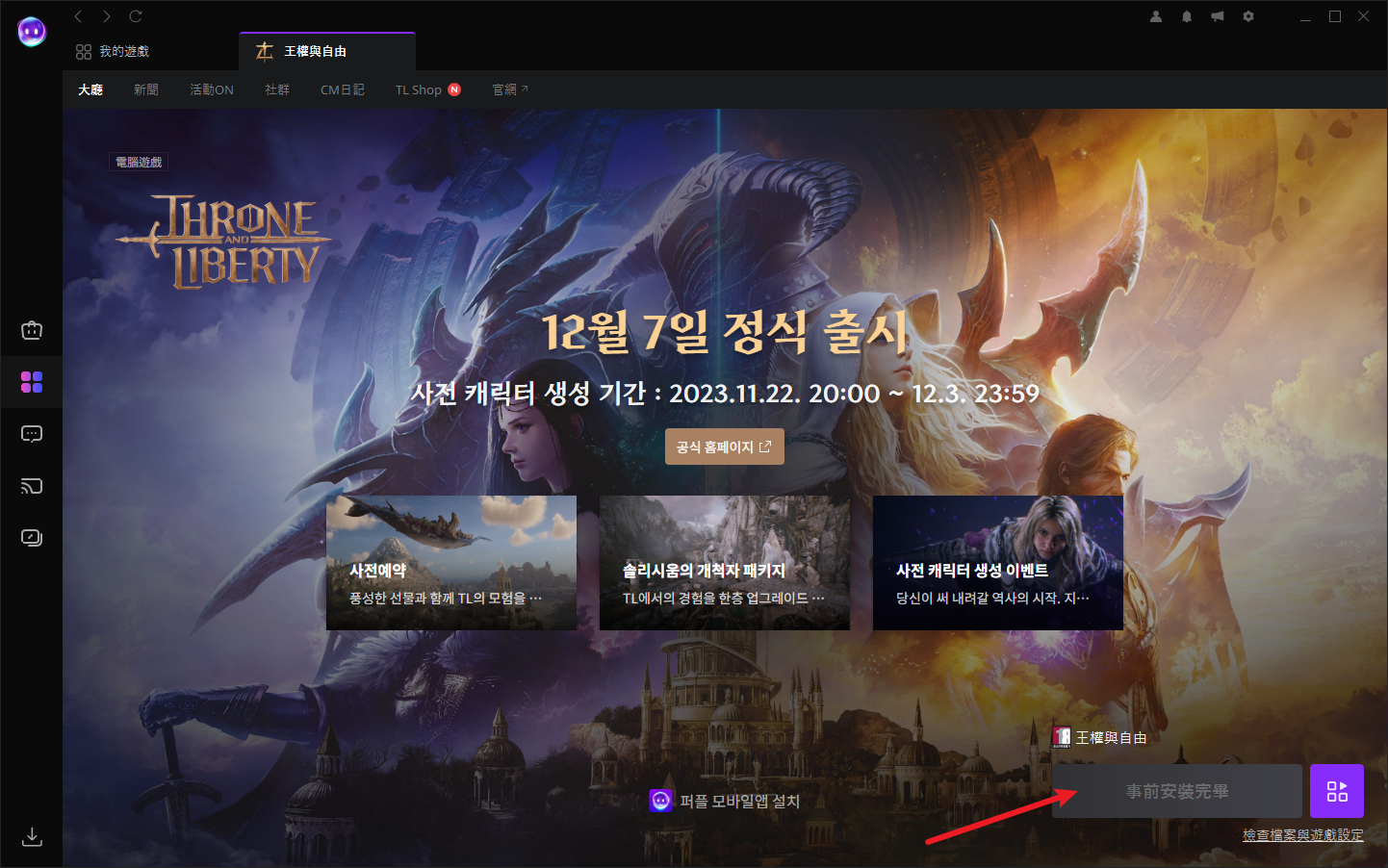Image resolution: width=1388 pixels, height=868 pixels.
Task: Open the streaming cast sidebar icon
Action: coord(32,486)
